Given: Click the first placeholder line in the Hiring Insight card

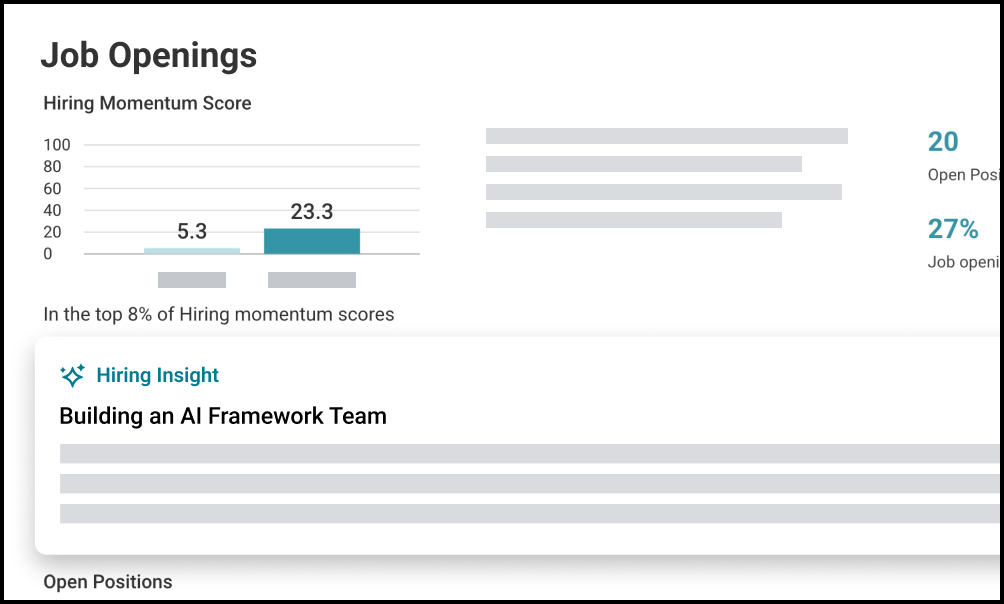Looking at the screenshot, I should pyautogui.click(x=530, y=454).
